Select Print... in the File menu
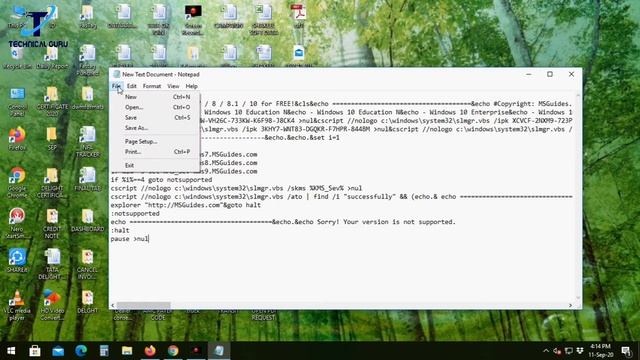This screenshot has width=640, height=360. [158, 152]
